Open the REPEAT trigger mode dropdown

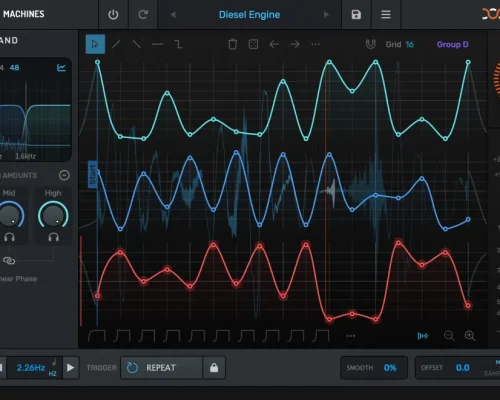coord(162,367)
